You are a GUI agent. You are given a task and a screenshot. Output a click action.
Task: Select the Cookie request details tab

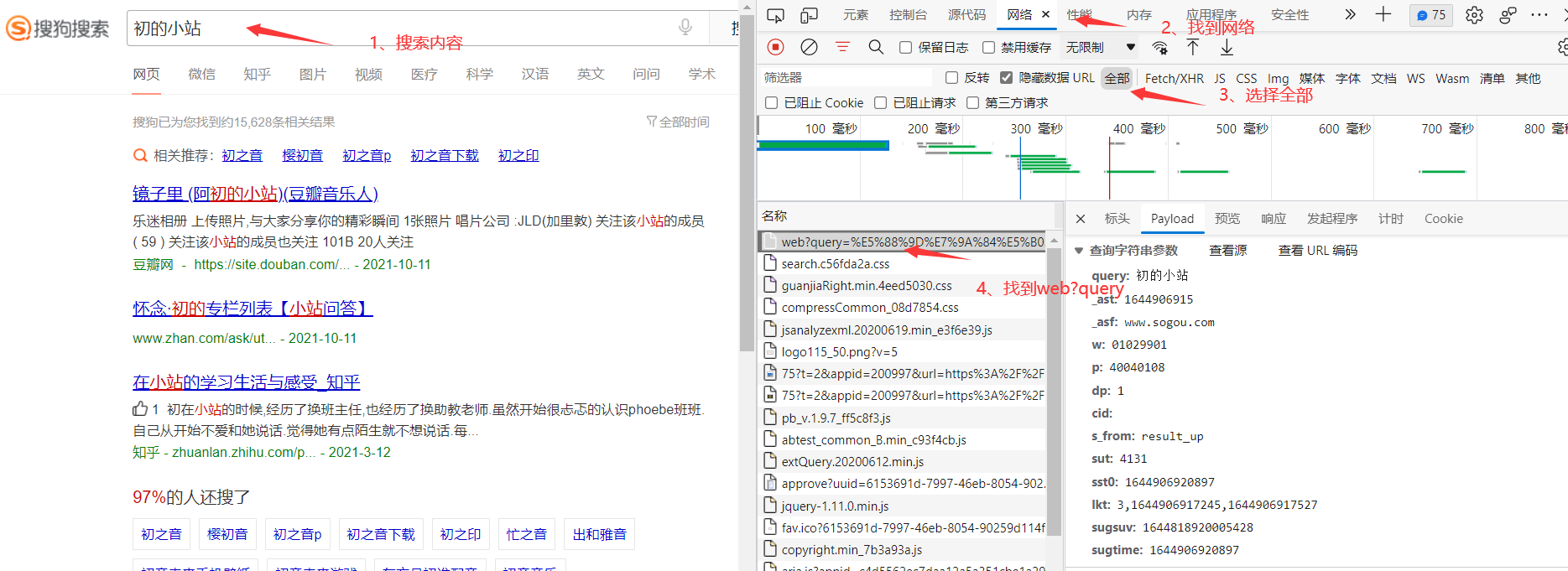[x=1444, y=219]
